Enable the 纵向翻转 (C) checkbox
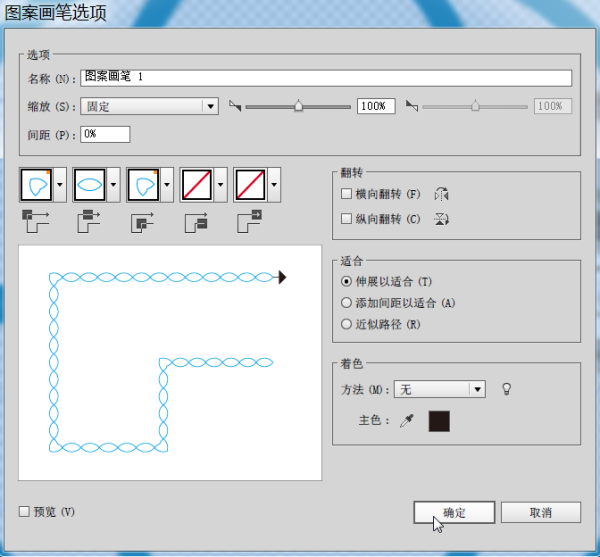 [x=346, y=219]
